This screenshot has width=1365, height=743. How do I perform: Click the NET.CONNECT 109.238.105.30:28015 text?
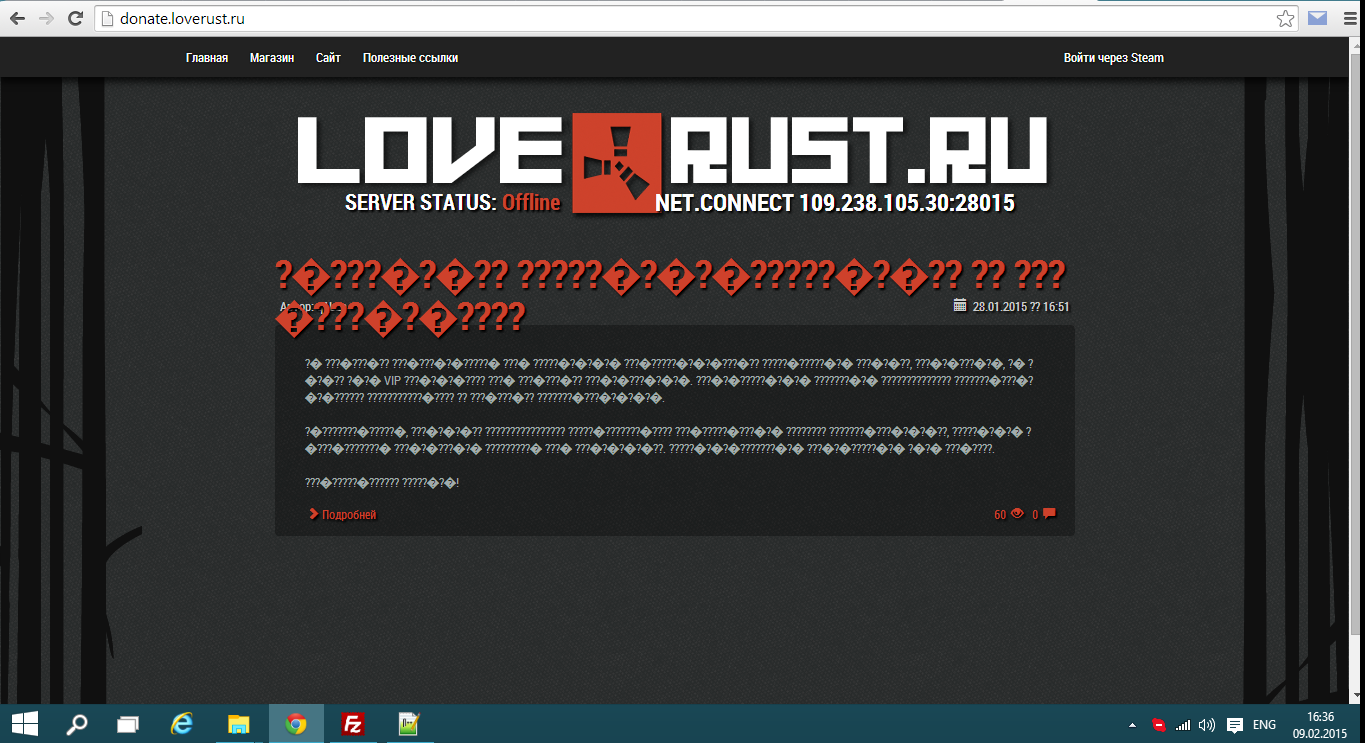[835, 204]
